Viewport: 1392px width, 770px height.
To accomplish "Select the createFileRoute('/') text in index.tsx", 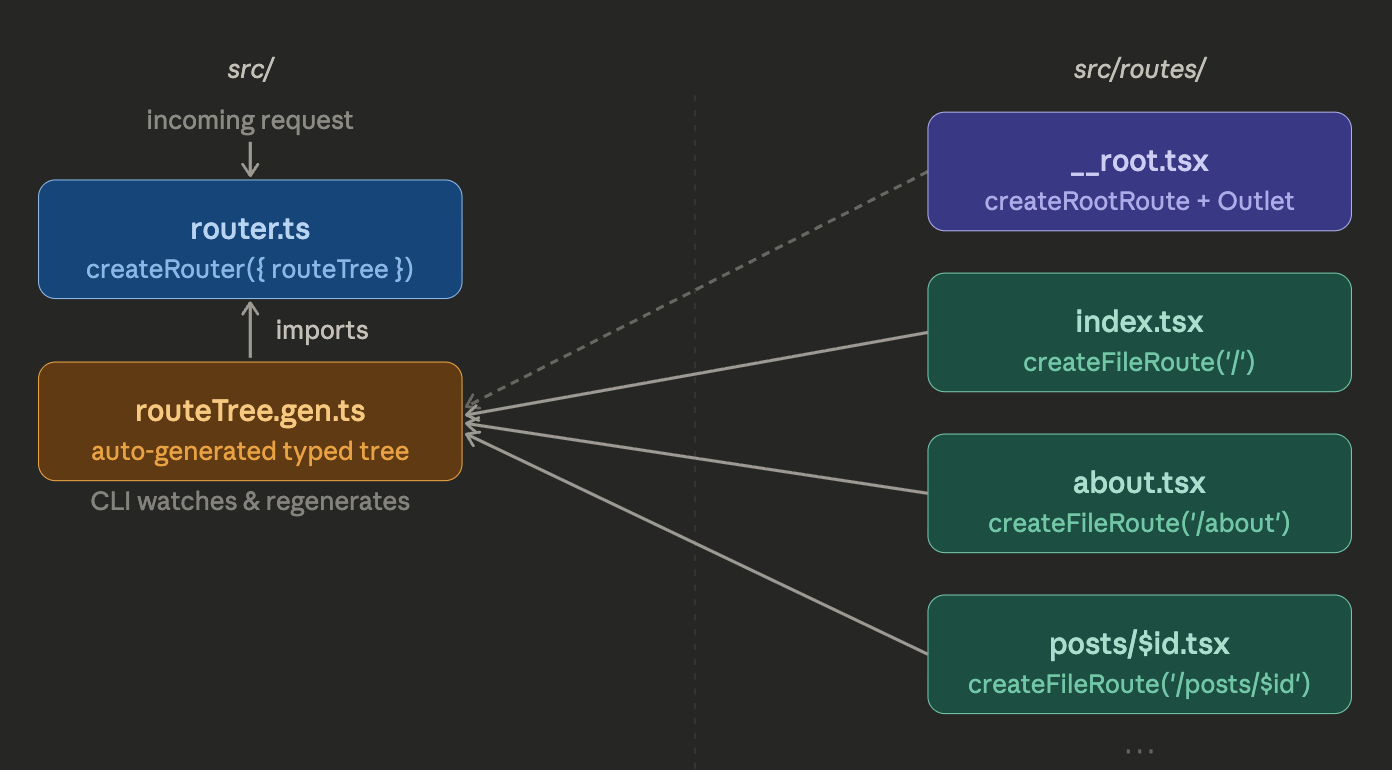I will pos(1139,362).
